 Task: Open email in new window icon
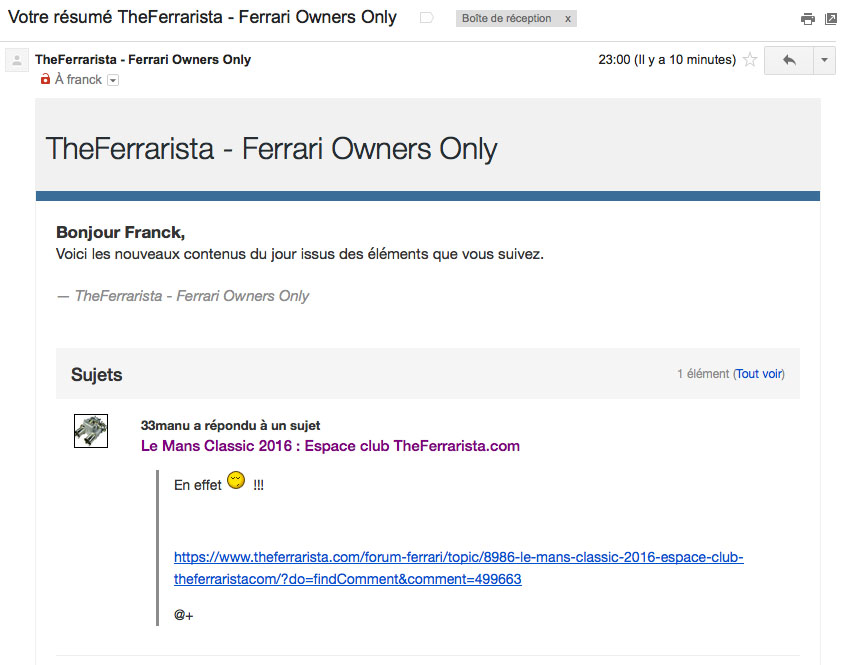831,19
